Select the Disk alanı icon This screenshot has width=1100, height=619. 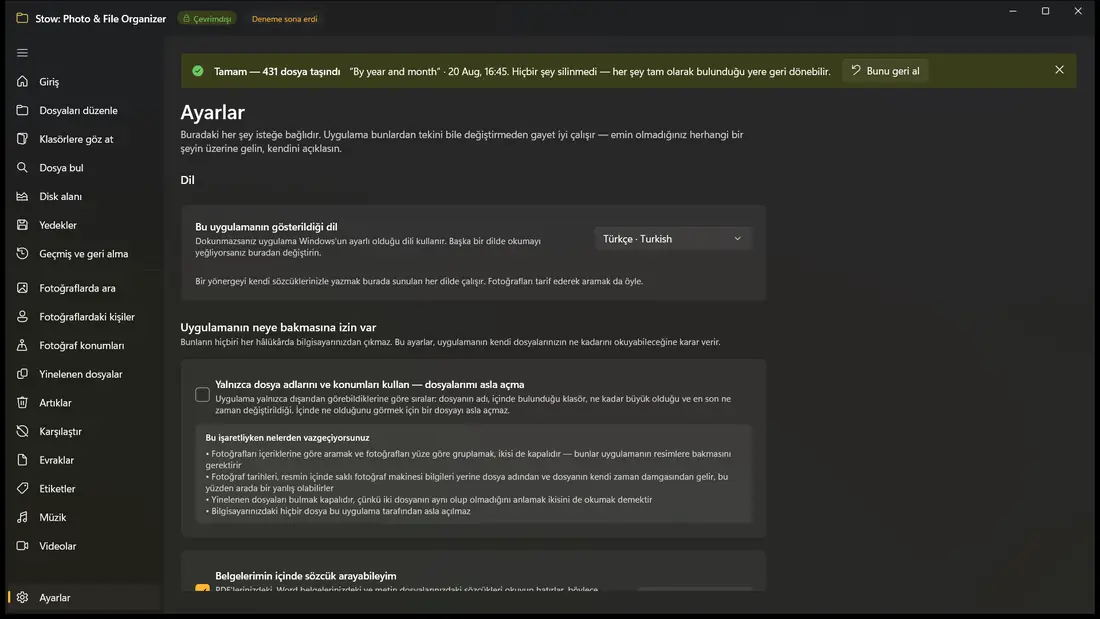[x=22, y=197]
